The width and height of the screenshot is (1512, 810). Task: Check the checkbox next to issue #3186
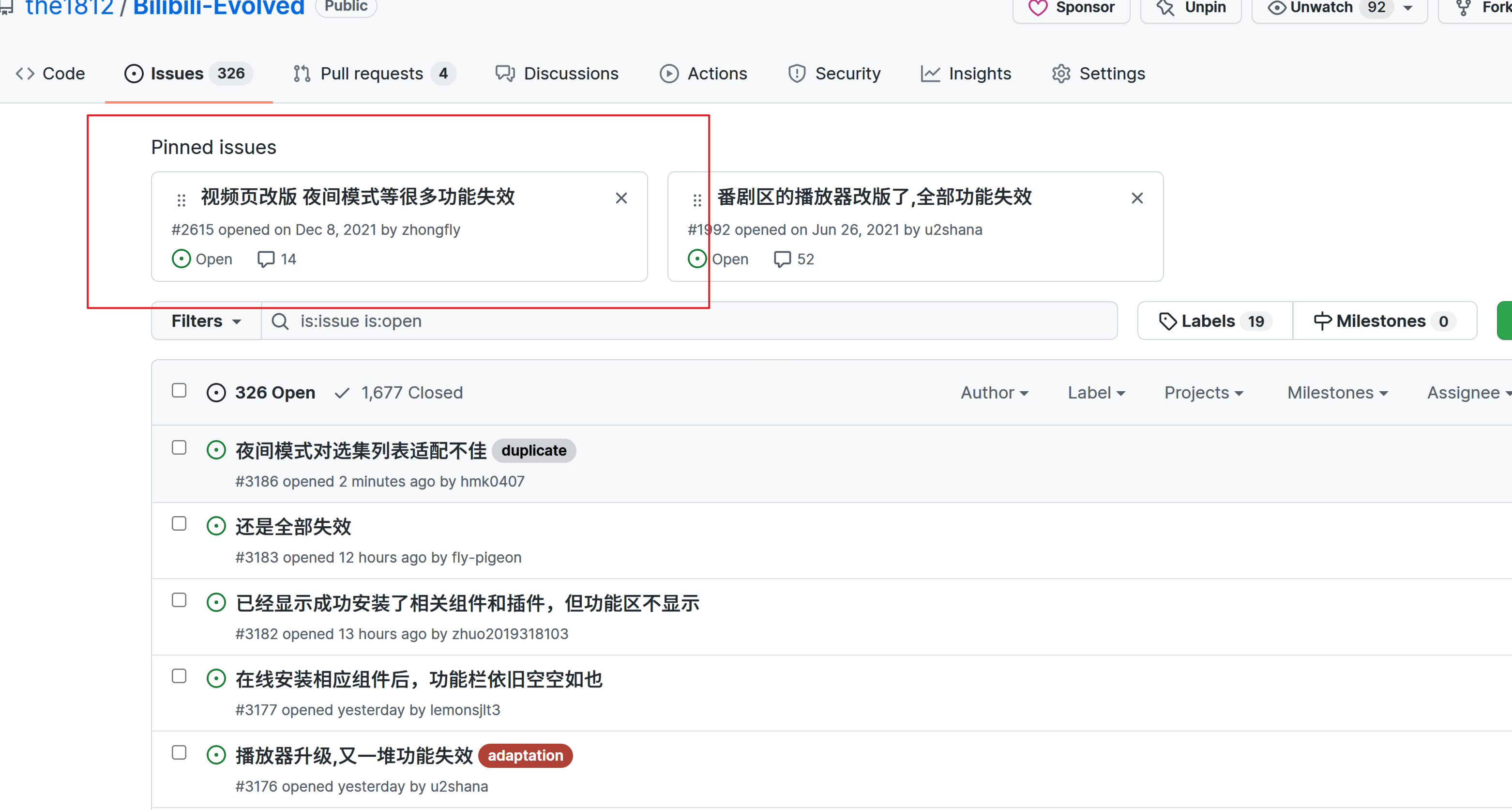(179, 447)
